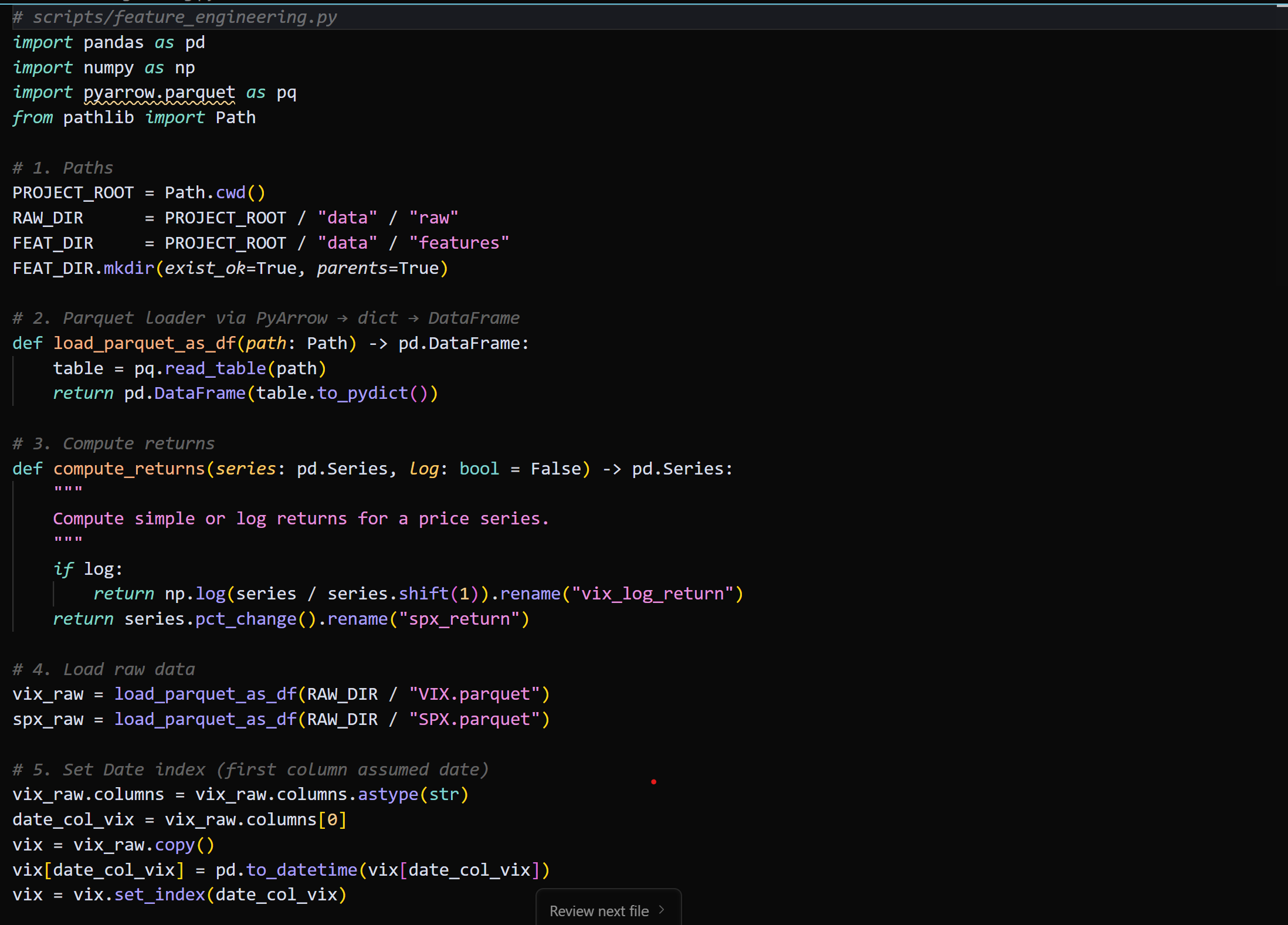The height and width of the screenshot is (925, 1288).
Task: Click the compute_returns function definition name
Action: (129, 469)
